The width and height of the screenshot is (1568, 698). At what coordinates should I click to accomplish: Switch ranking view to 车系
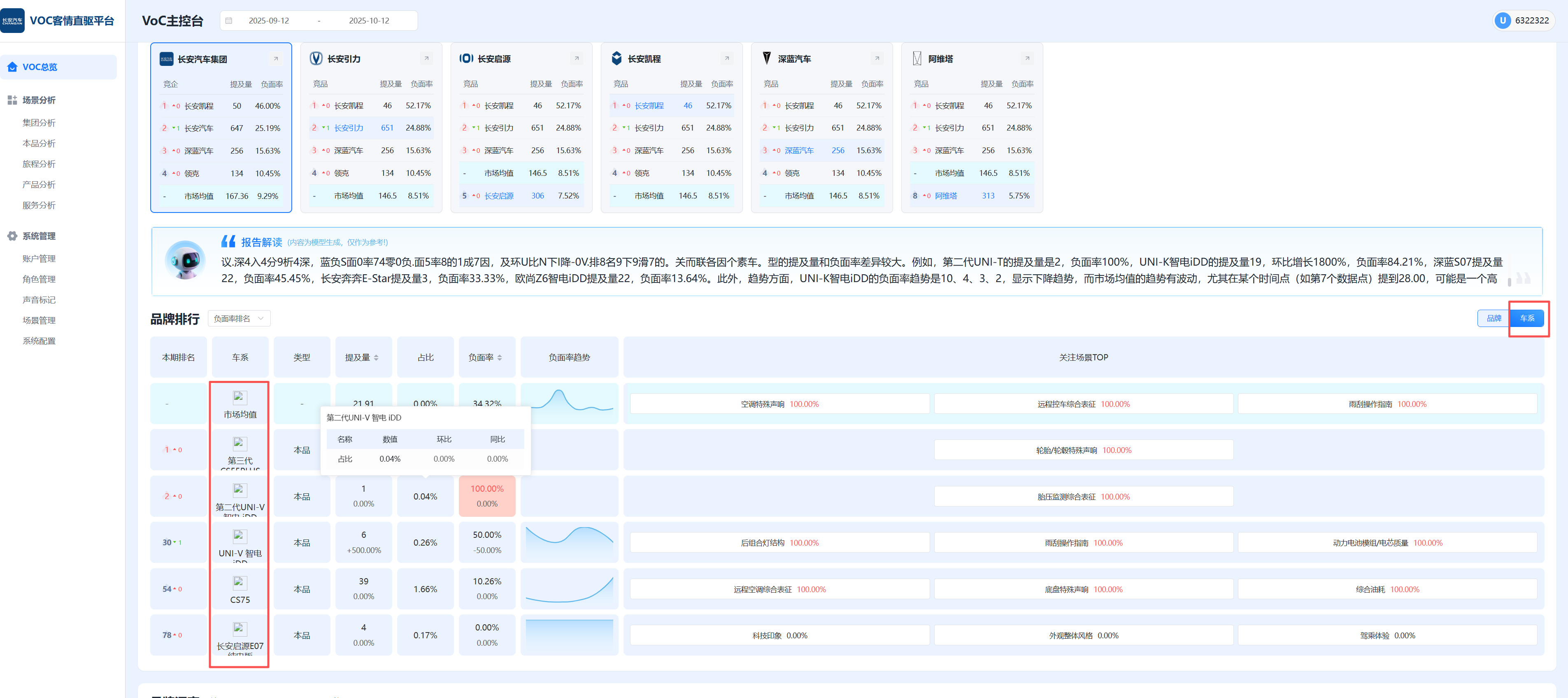point(1526,318)
